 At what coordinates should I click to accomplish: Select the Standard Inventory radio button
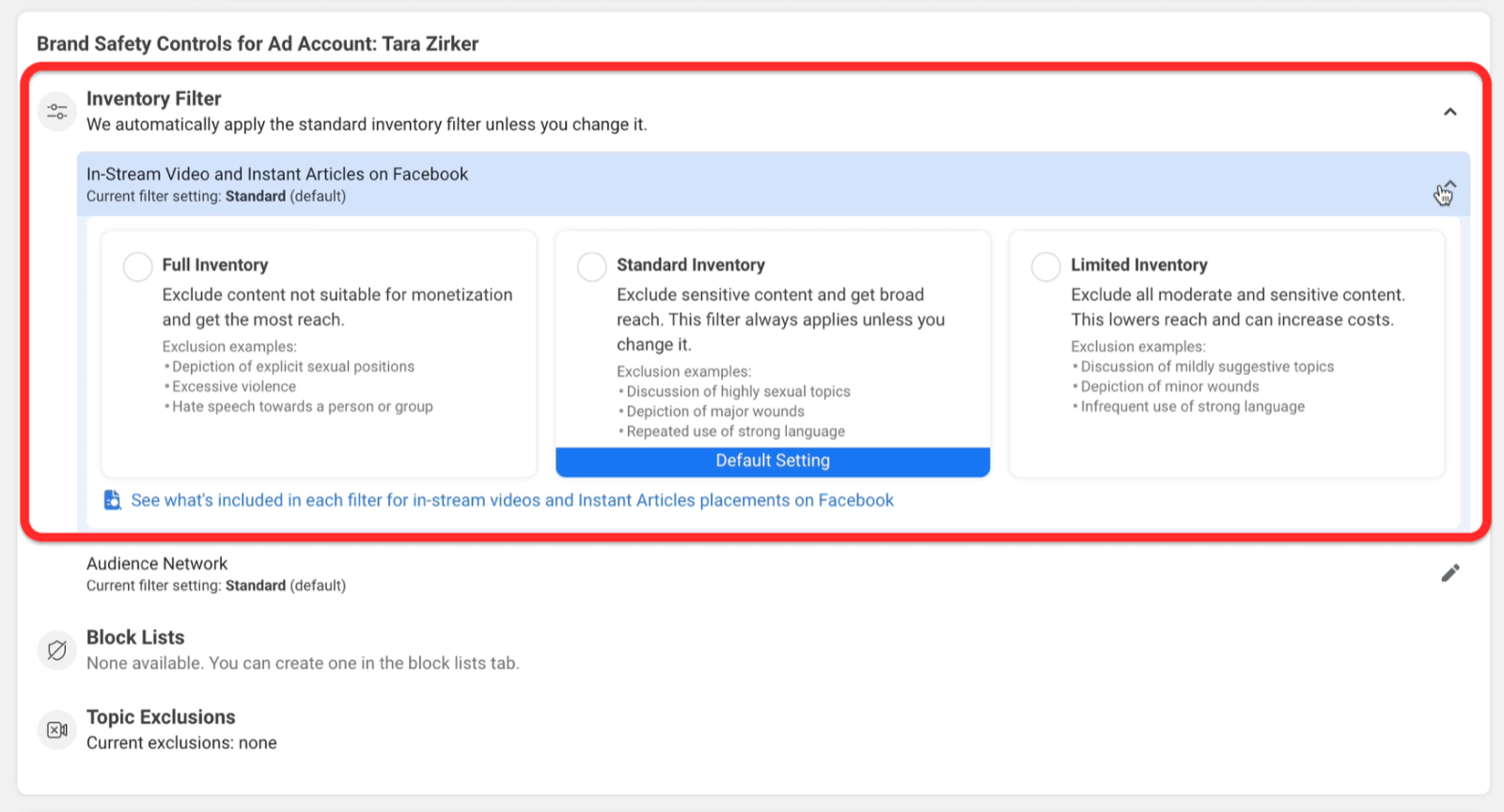coord(592,267)
